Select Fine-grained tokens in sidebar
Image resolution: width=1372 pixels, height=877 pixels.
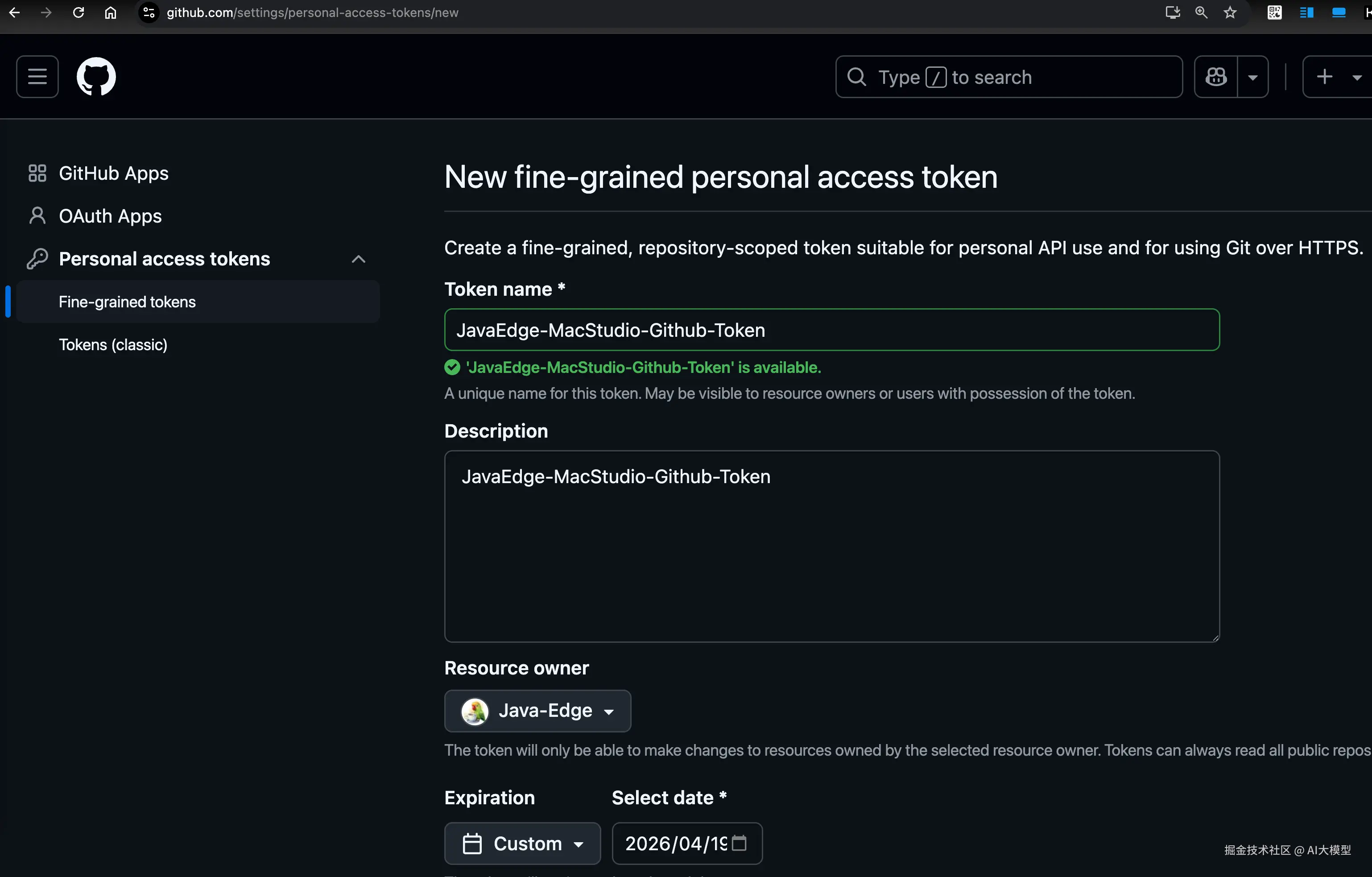[127, 302]
